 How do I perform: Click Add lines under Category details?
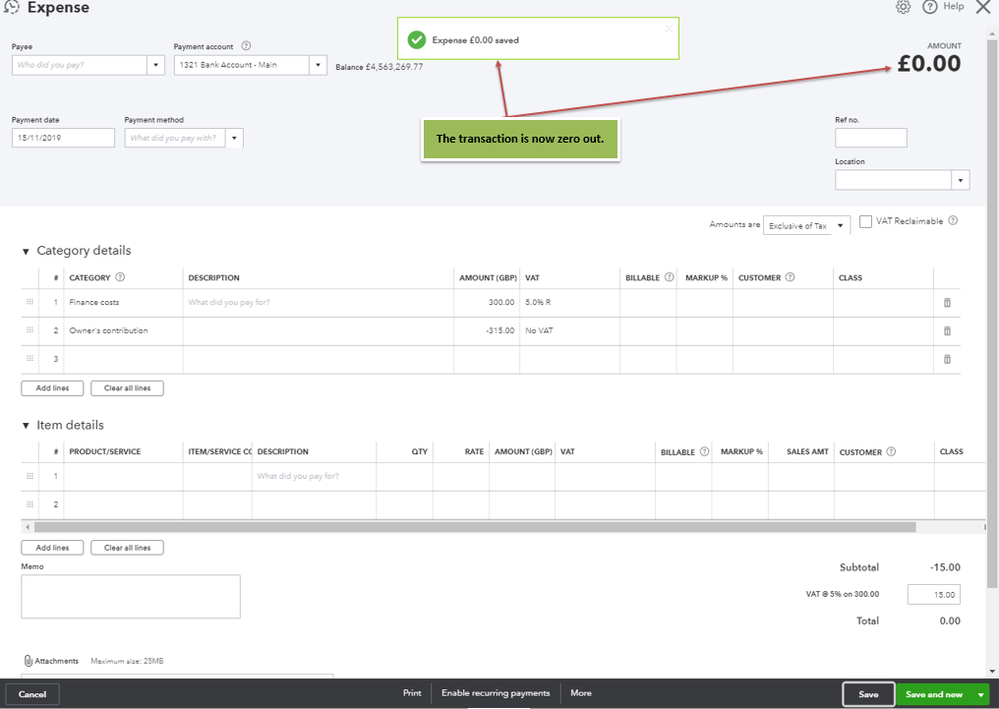click(52, 388)
